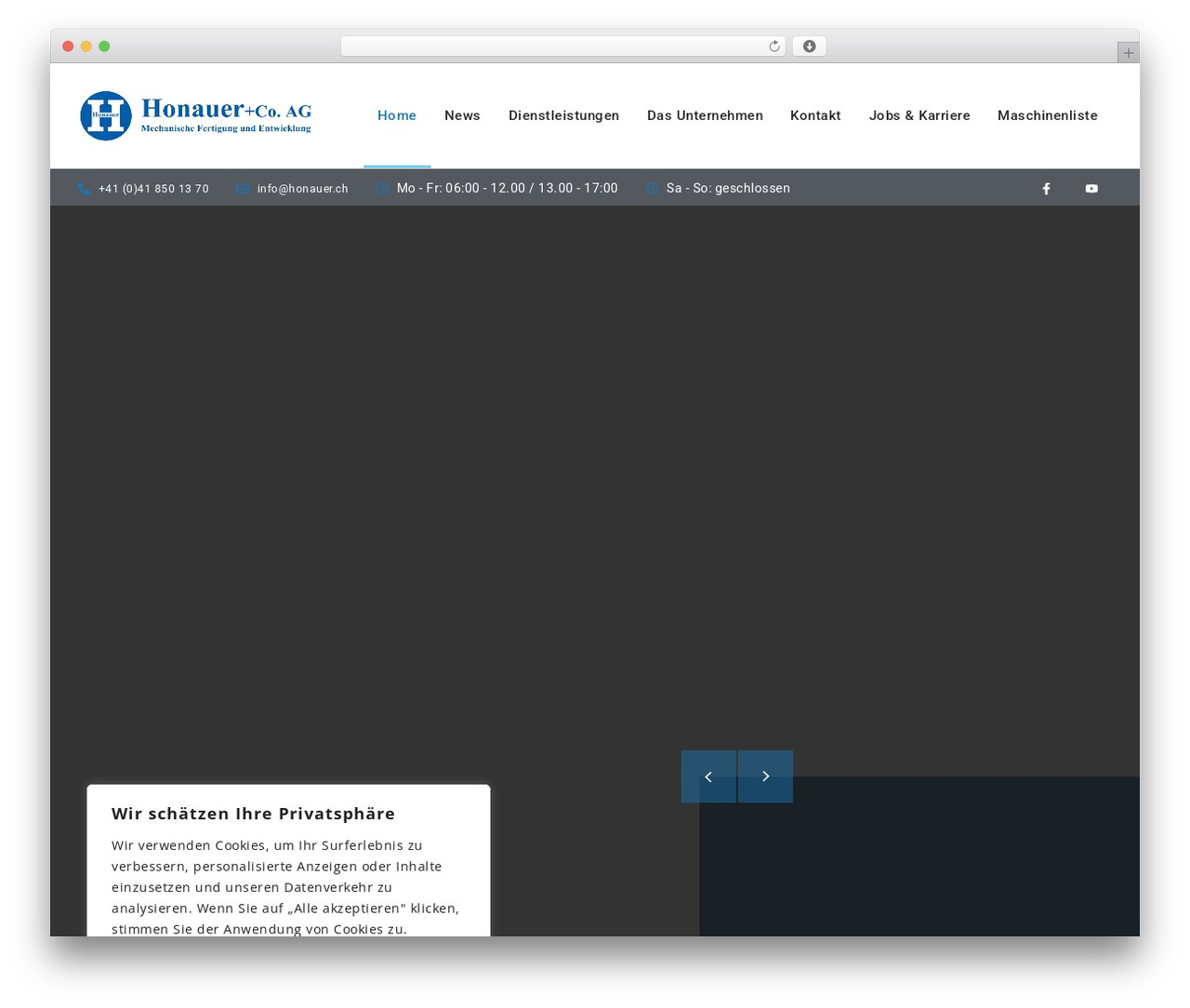Click the clock icon before Mo - Fr hours
This screenshot has height=1008, width=1190.
coord(382,189)
